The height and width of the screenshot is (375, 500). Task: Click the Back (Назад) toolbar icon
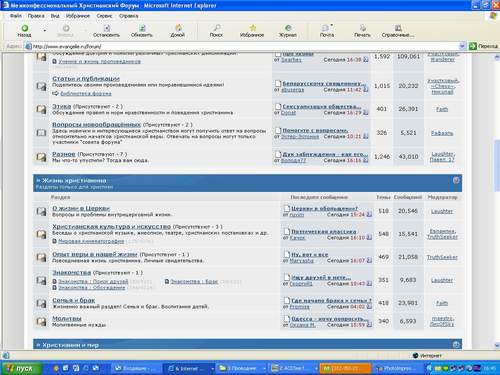pyautogui.click(x=24, y=29)
